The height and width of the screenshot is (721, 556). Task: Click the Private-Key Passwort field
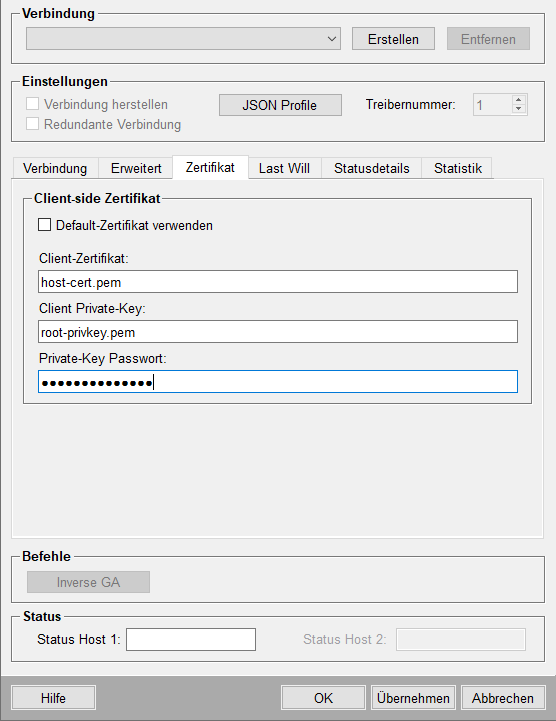pos(278,382)
